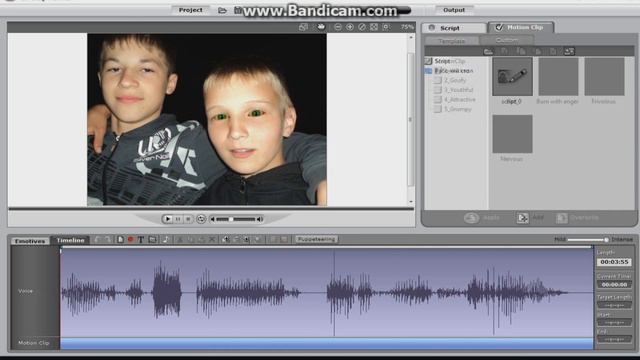Screen dimensions: 640x360
Task: Select the hand pan tool
Action: pyautogui.click(x=321, y=27)
